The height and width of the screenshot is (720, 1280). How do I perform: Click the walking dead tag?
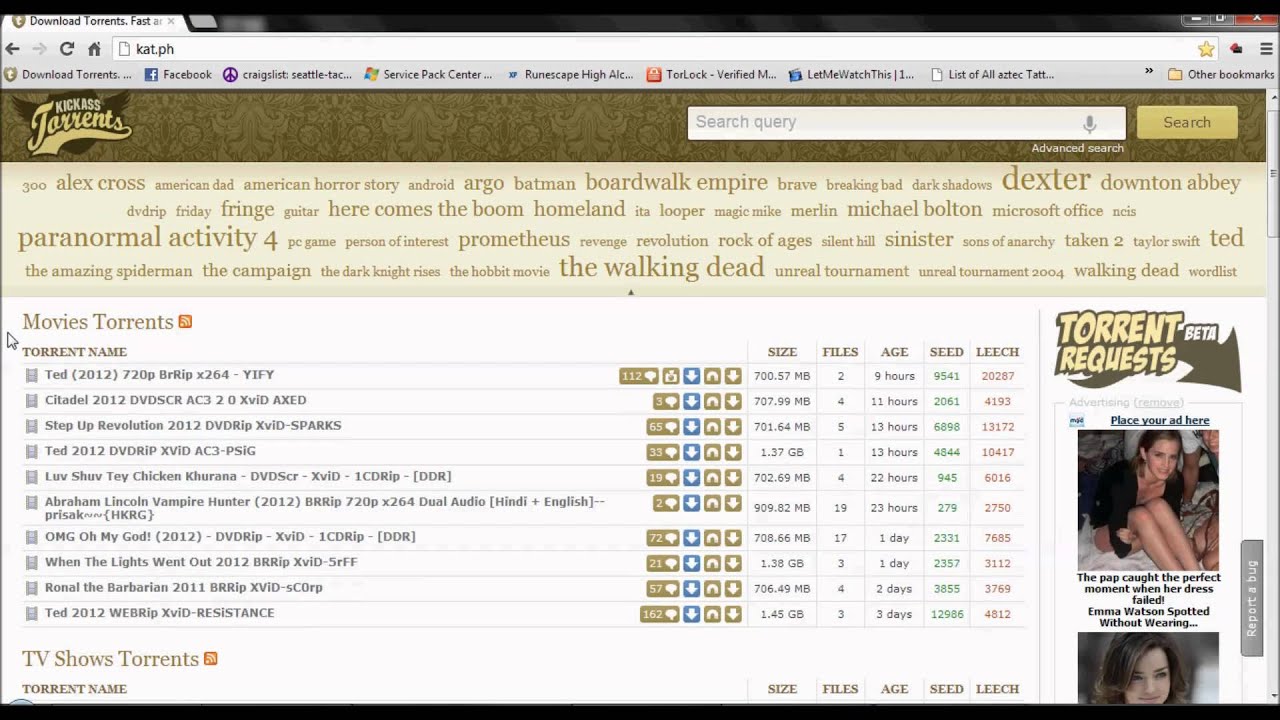point(661,267)
